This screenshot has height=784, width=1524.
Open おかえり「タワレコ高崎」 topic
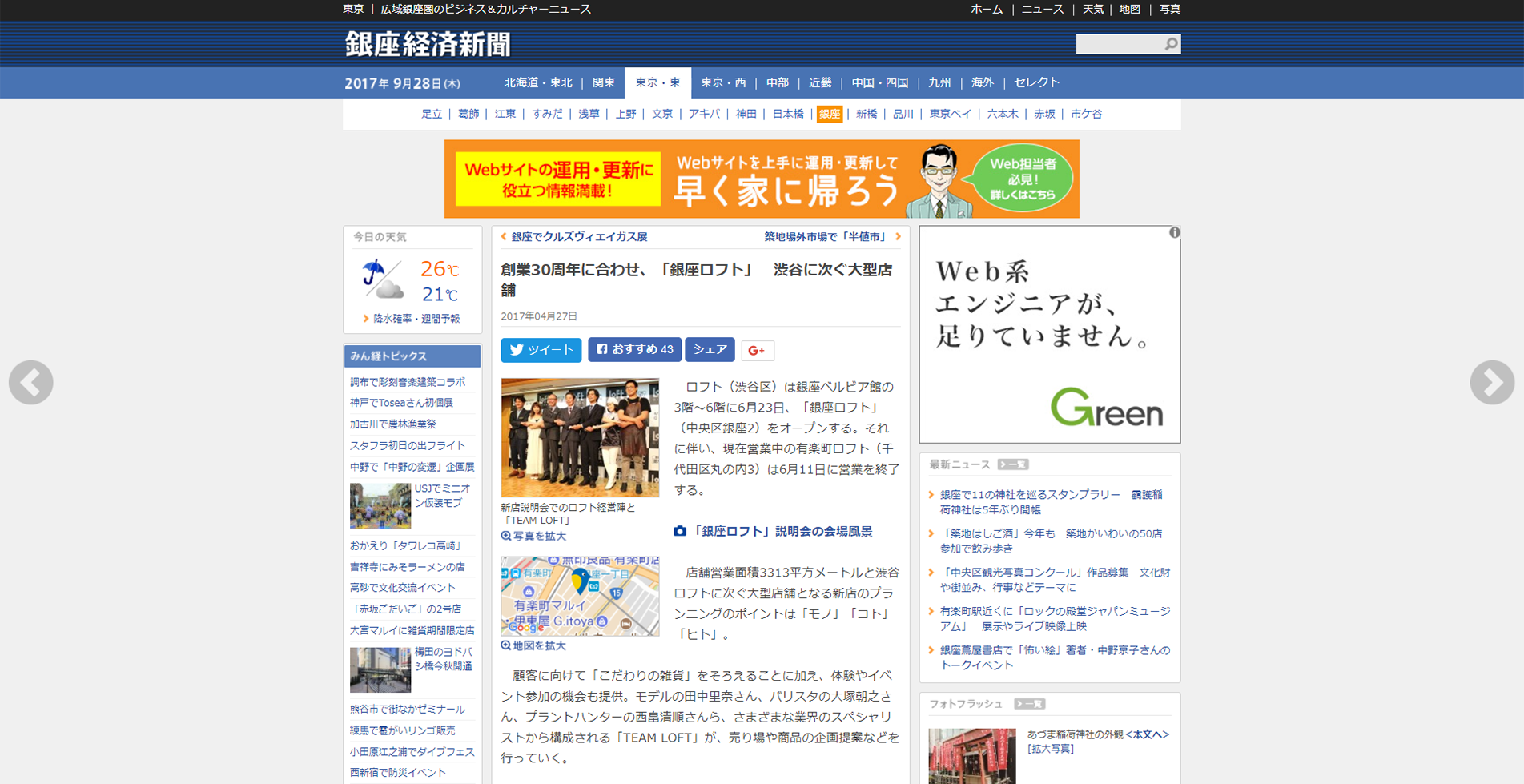(x=407, y=545)
